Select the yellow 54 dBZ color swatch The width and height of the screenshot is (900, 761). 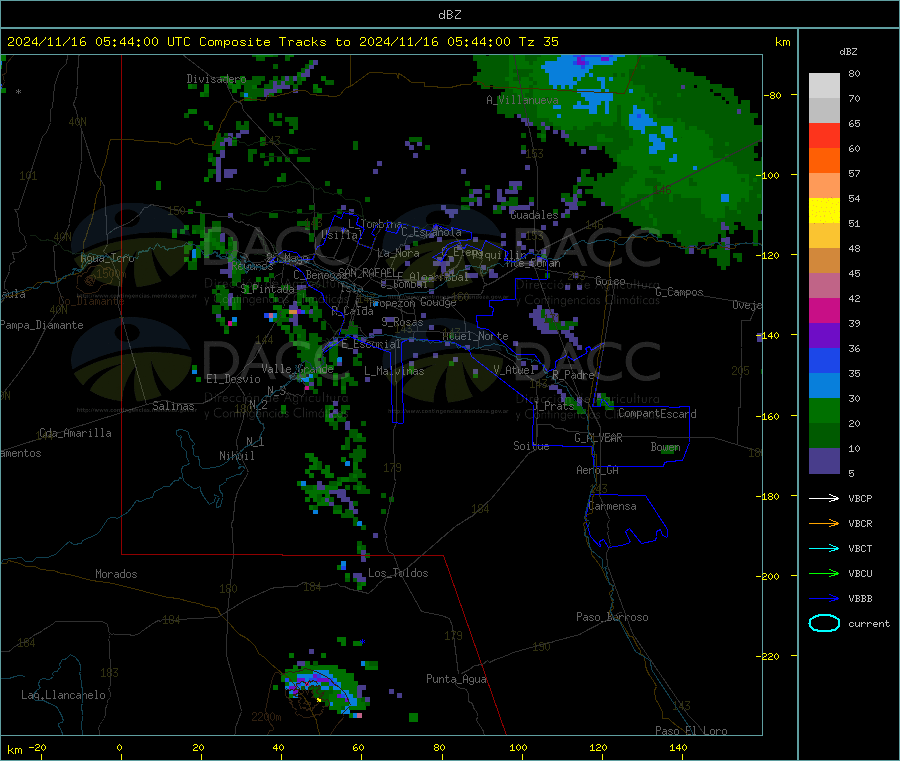tap(824, 211)
